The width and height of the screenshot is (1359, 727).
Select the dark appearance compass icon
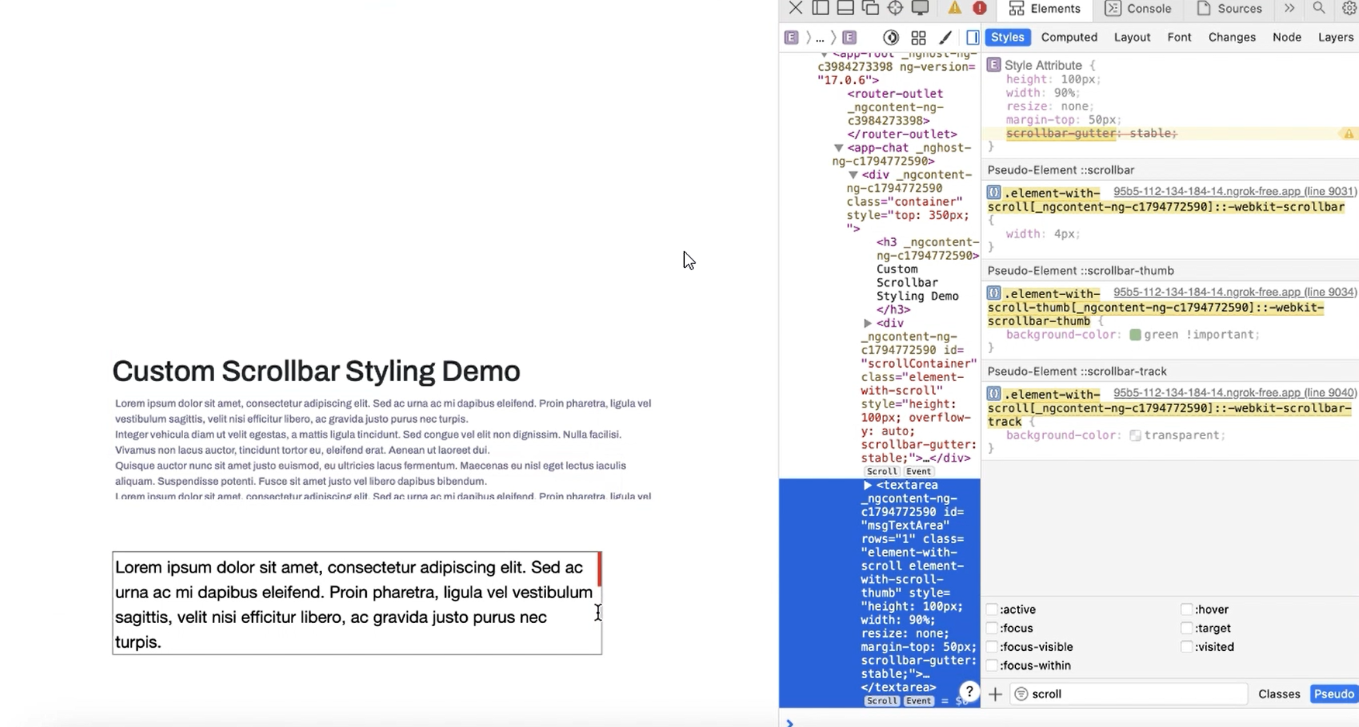point(890,37)
